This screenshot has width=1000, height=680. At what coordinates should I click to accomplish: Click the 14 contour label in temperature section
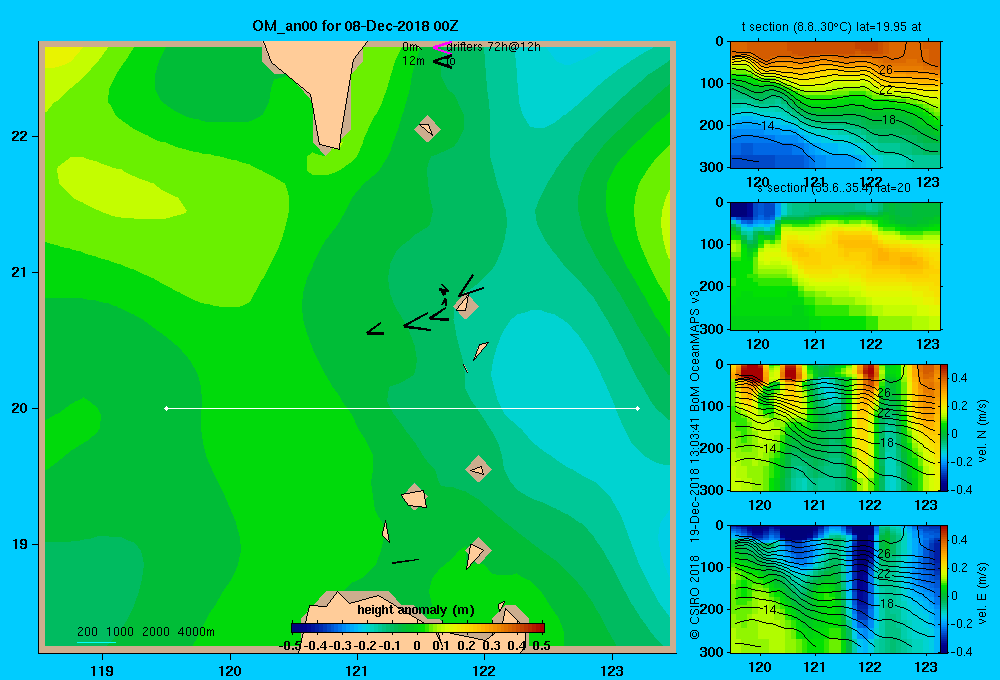pyautogui.click(x=767, y=126)
